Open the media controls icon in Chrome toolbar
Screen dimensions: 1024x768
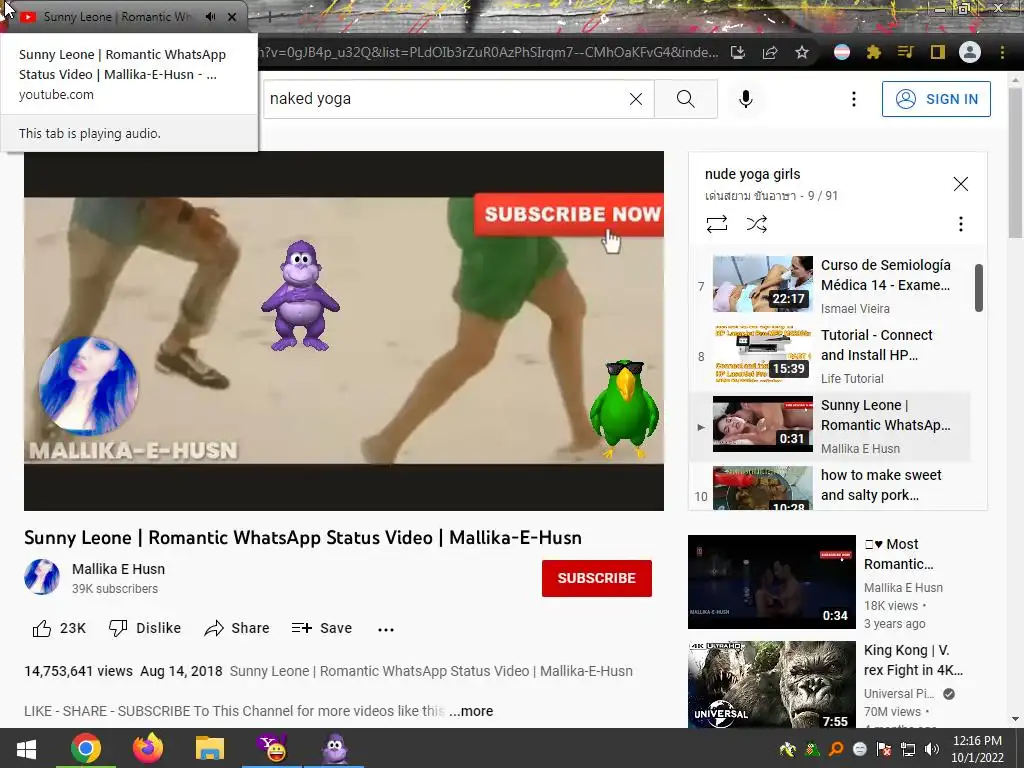point(905,52)
